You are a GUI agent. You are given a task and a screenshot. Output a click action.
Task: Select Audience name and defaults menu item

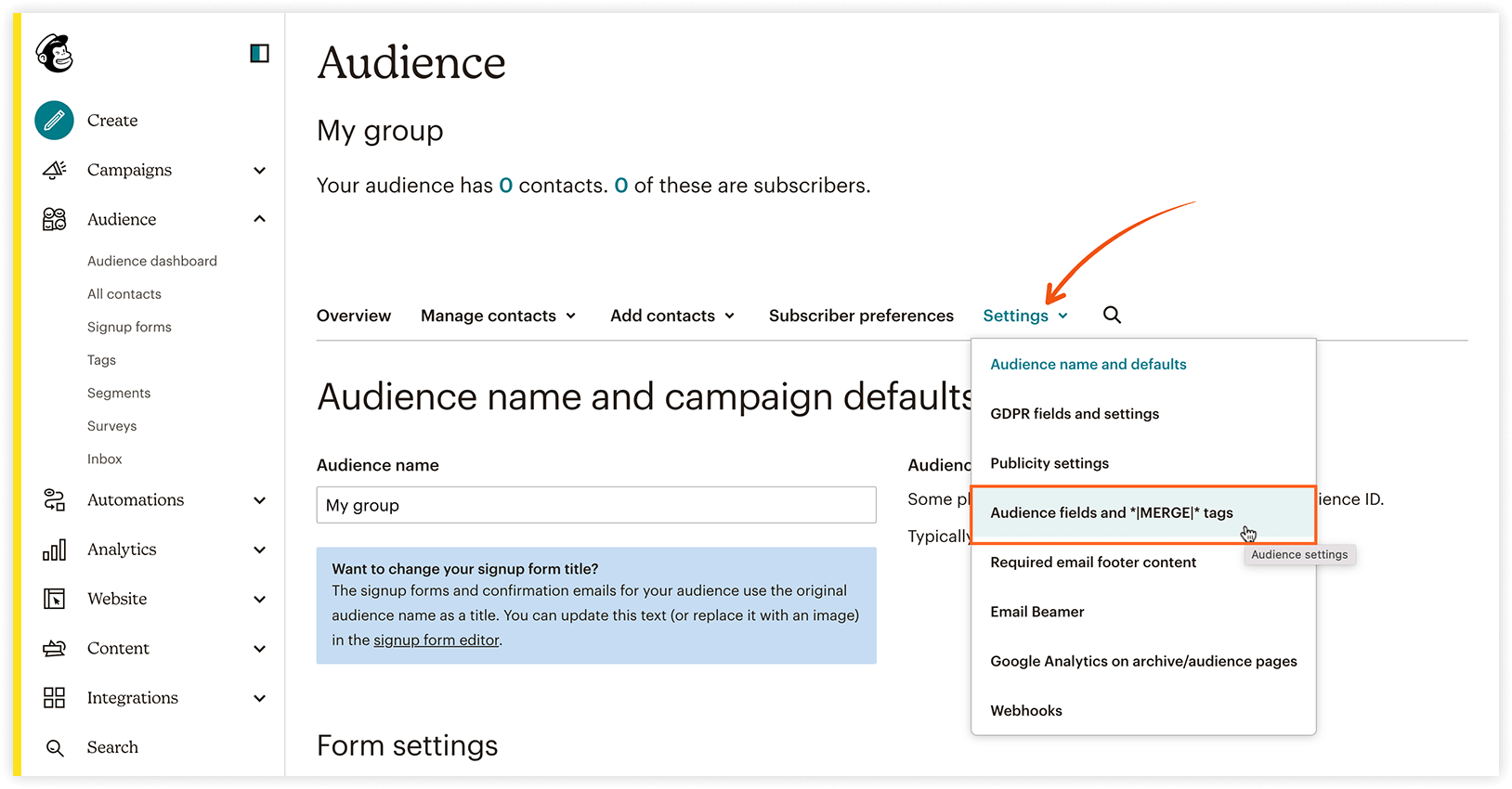[1088, 364]
